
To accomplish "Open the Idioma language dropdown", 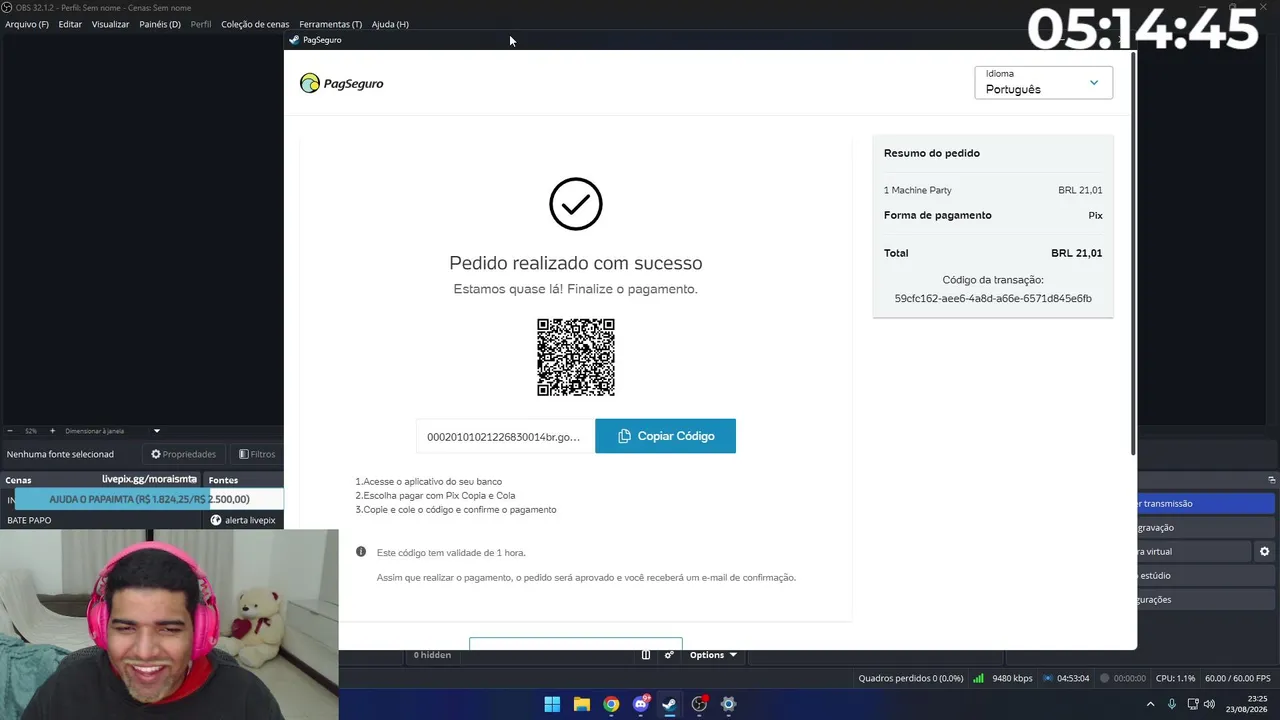I will pos(1043,83).
